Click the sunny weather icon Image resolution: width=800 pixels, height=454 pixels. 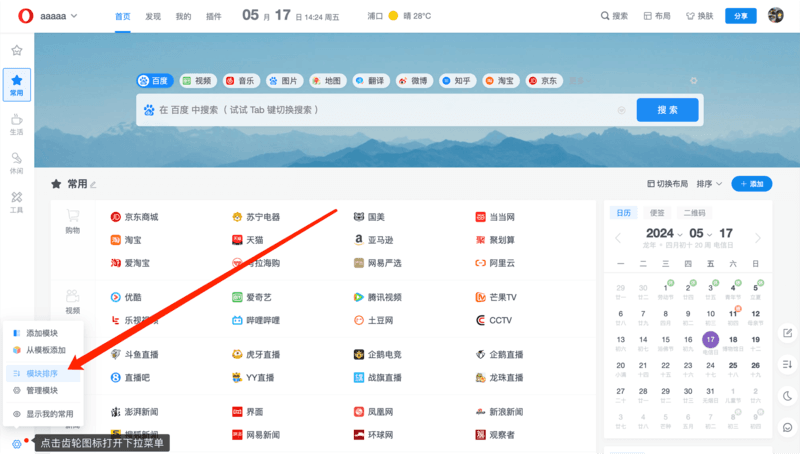click(393, 16)
